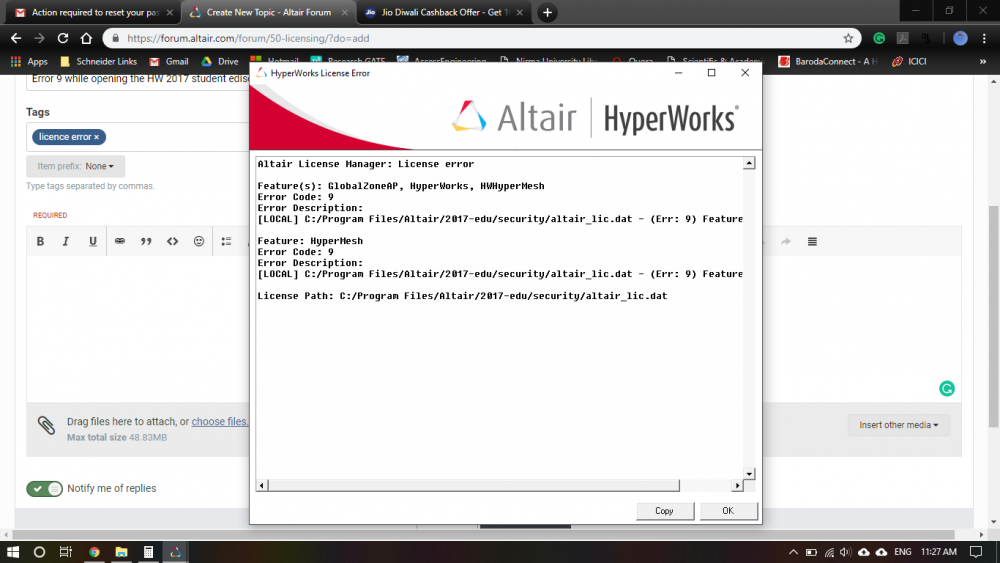1000x563 pixels.
Task: Insert code block in the editor
Action: point(172,242)
